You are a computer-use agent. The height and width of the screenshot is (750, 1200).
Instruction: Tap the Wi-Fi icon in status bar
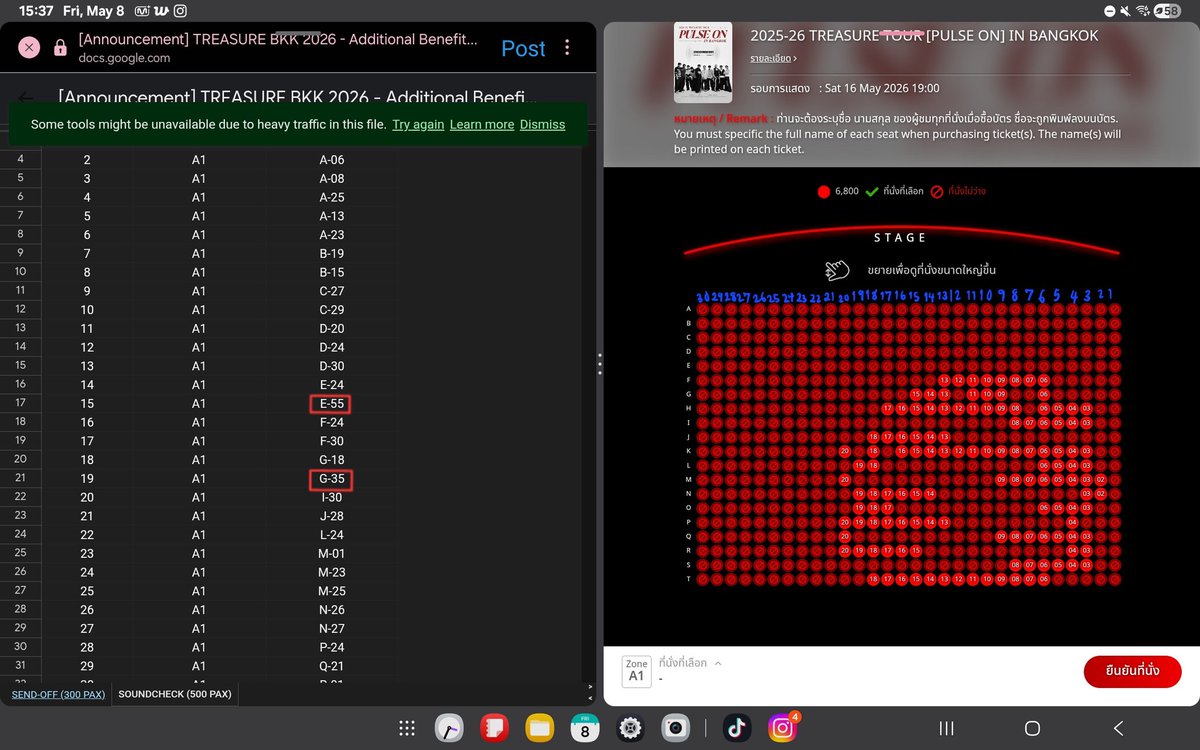point(1144,10)
